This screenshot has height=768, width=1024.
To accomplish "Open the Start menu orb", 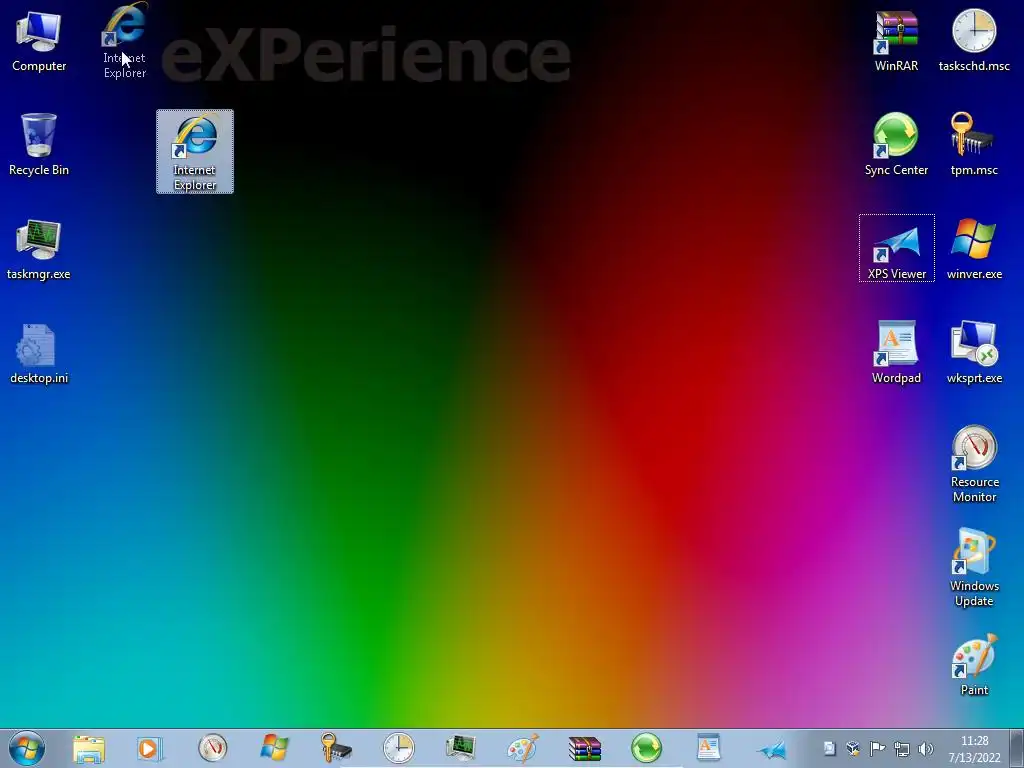I will tap(27, 748).
